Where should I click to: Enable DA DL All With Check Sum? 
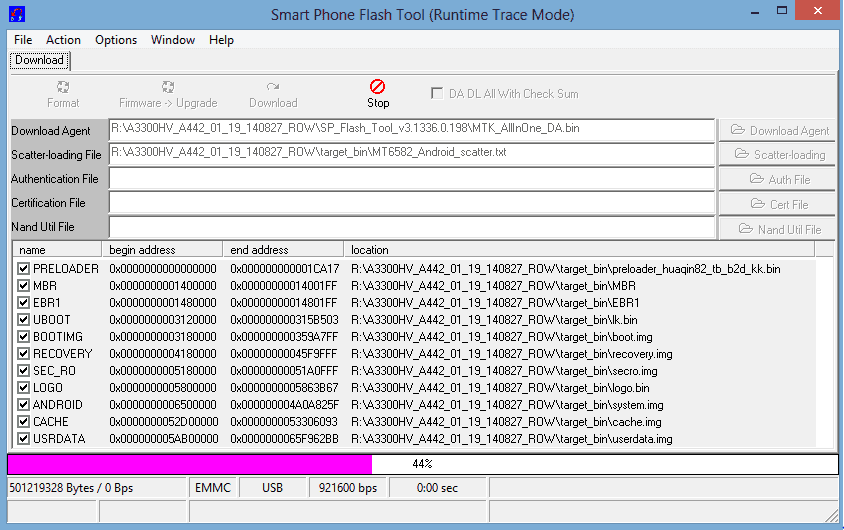[x=437, y=93]
